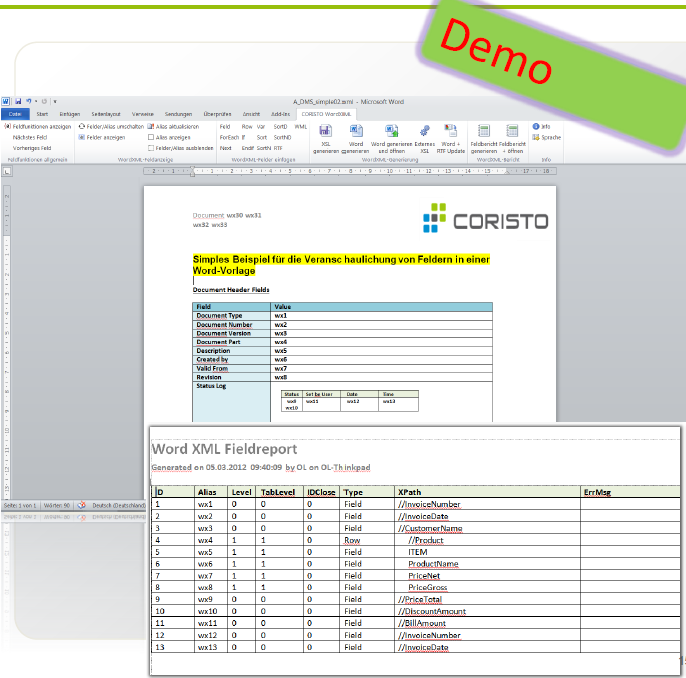Insert a ForEach field

pos(229,137)
